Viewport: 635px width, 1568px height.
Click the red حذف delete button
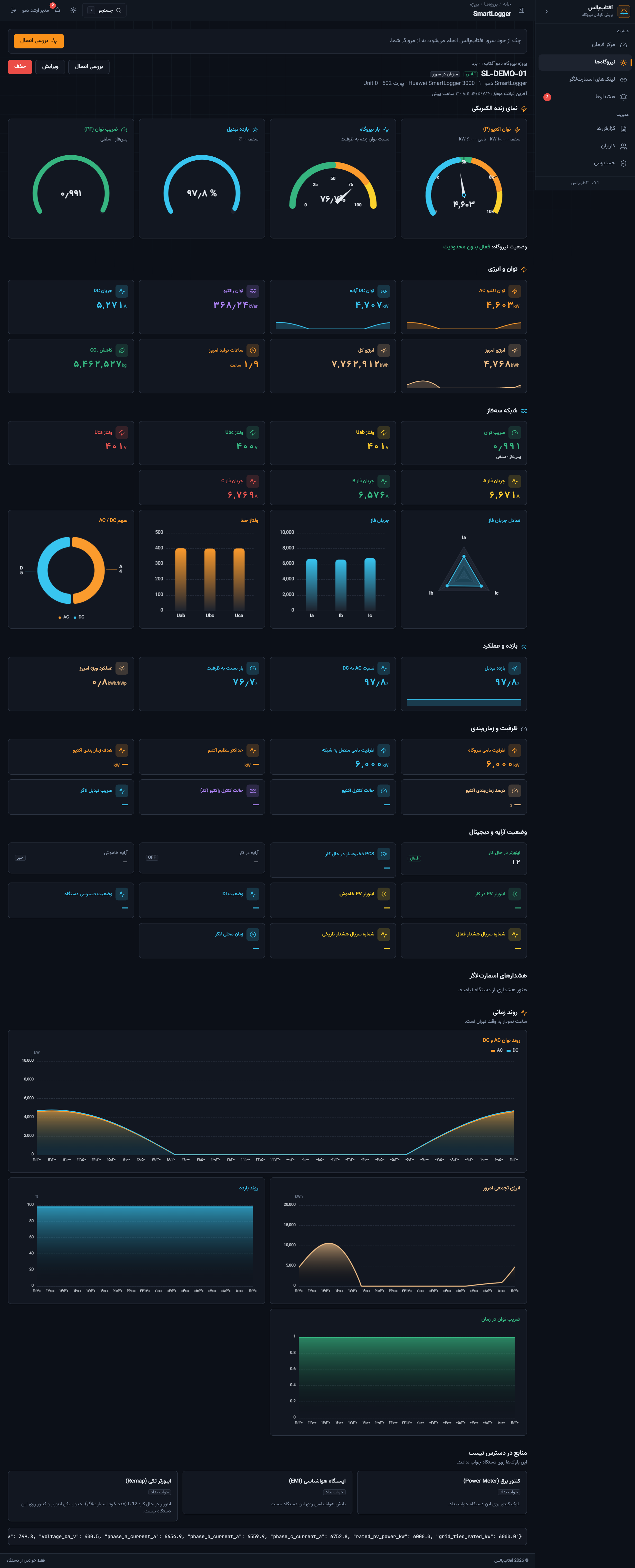pyautogui.click(x=20, y=66)
